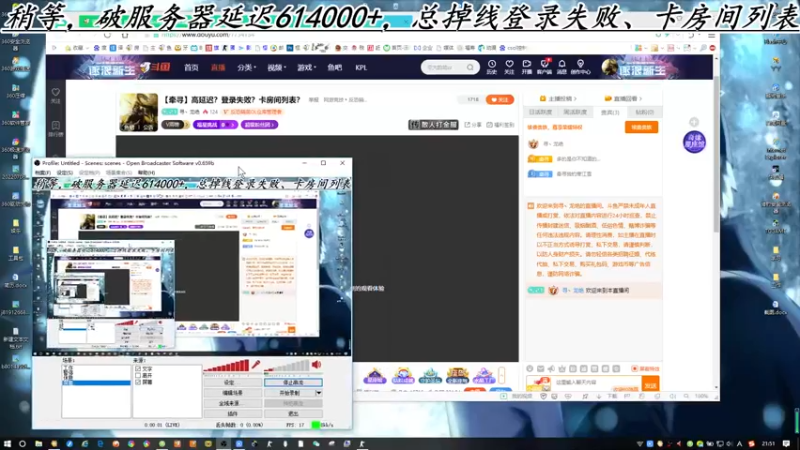Screen dimensions: 800x450
Task: Toggle the 屏幕 source checkbox in OBS
Action: (x=138, y=382)
